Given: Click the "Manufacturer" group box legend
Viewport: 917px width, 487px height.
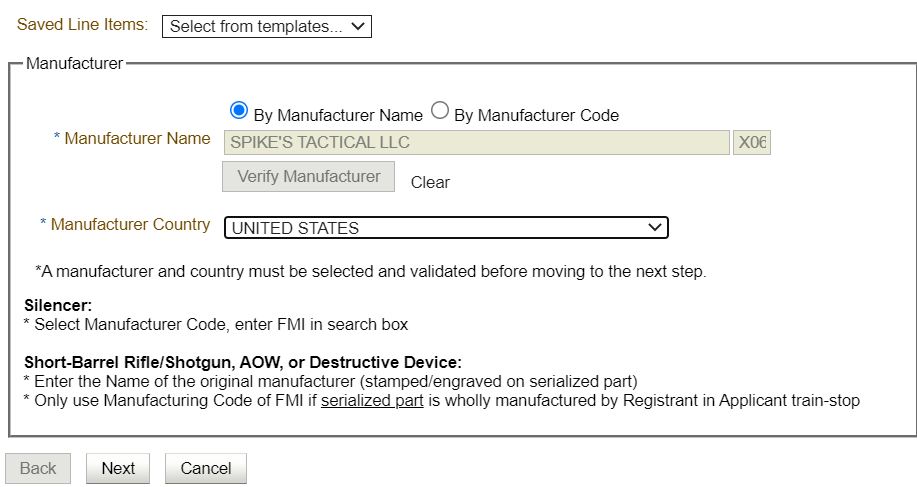Looking at the screenshot, I should (x=74, y=63).
